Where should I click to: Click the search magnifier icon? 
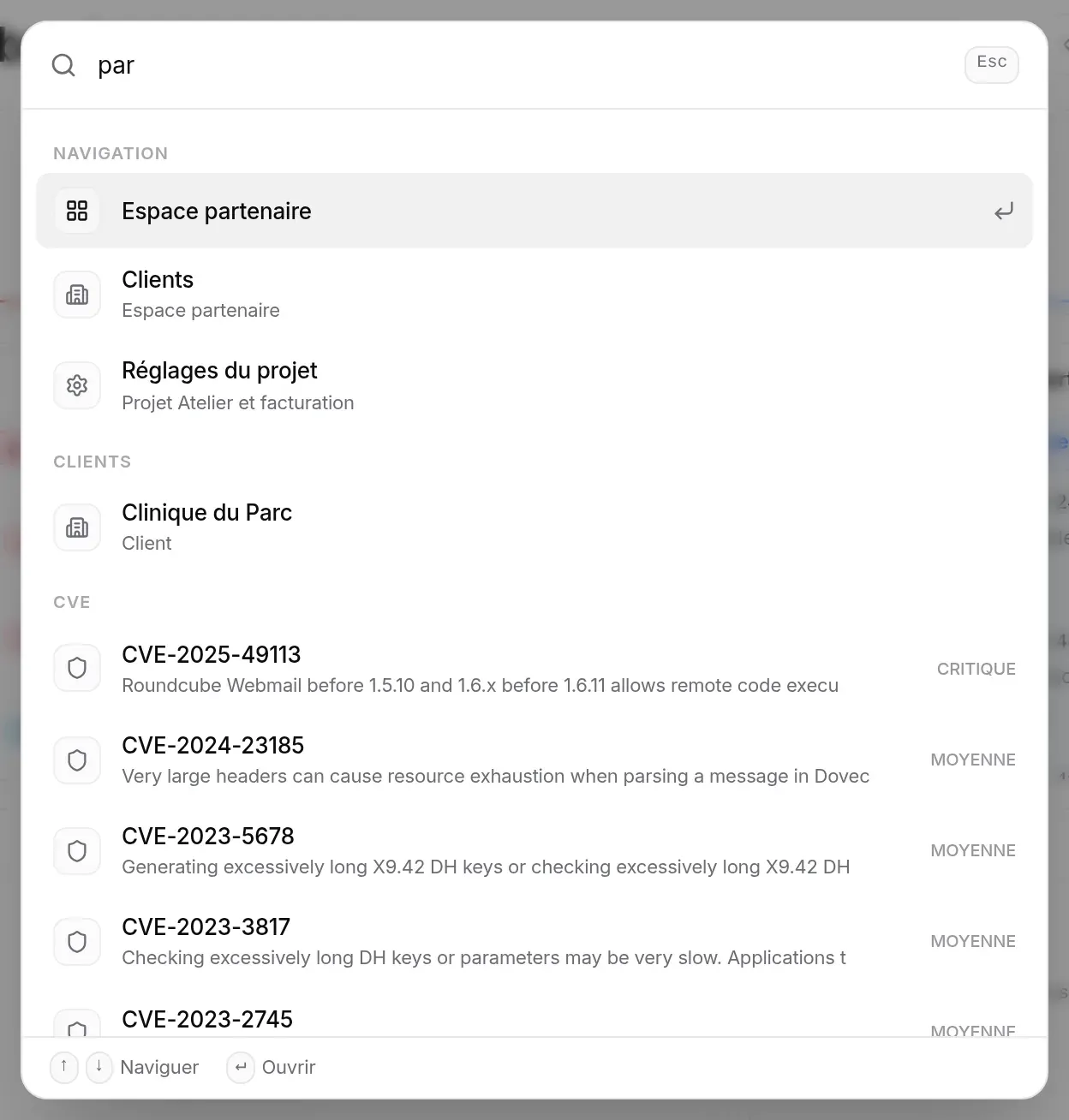point(63,65)
